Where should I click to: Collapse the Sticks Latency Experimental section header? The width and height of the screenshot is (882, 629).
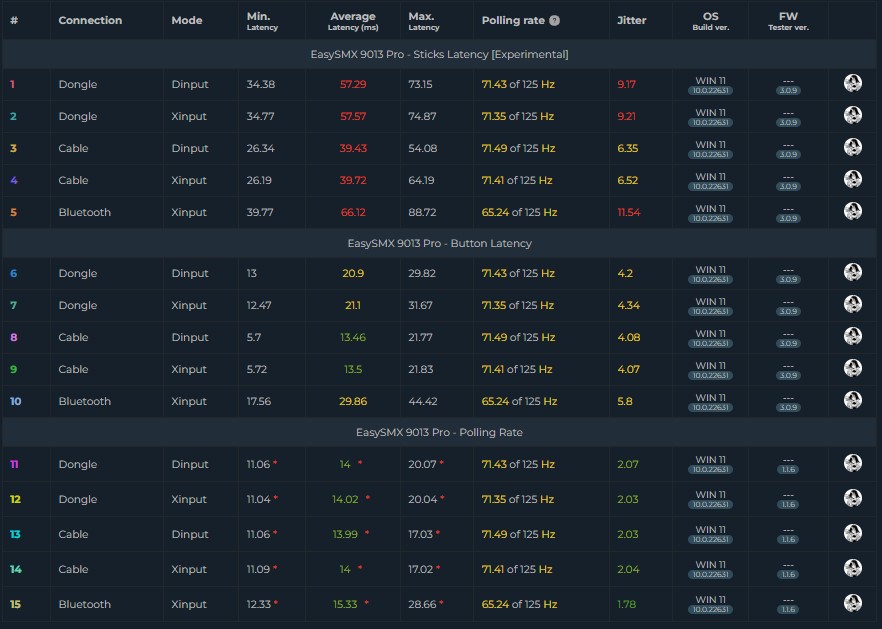pos(439,55)
